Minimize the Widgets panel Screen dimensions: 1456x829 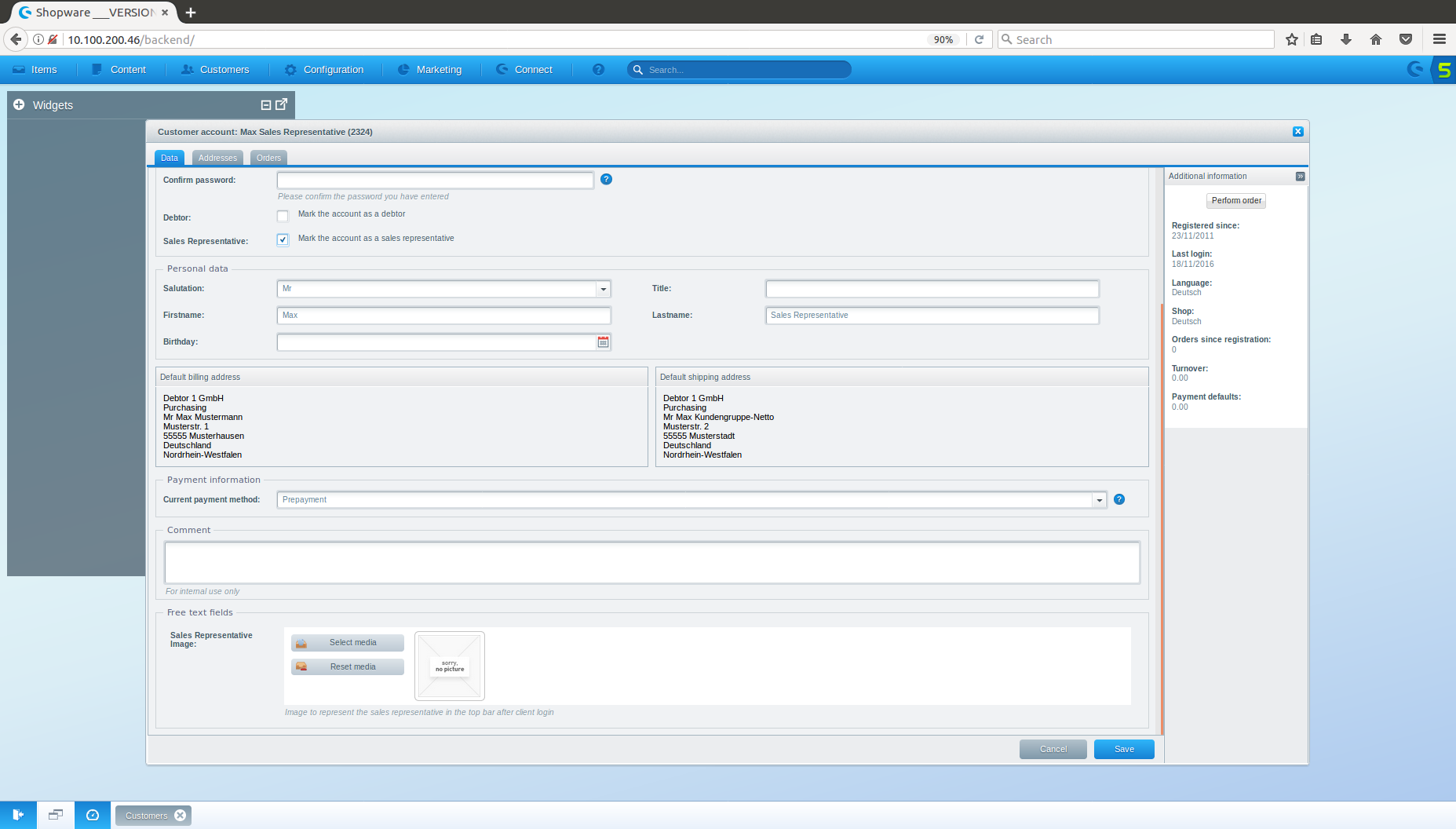click(x=266, y=105)
